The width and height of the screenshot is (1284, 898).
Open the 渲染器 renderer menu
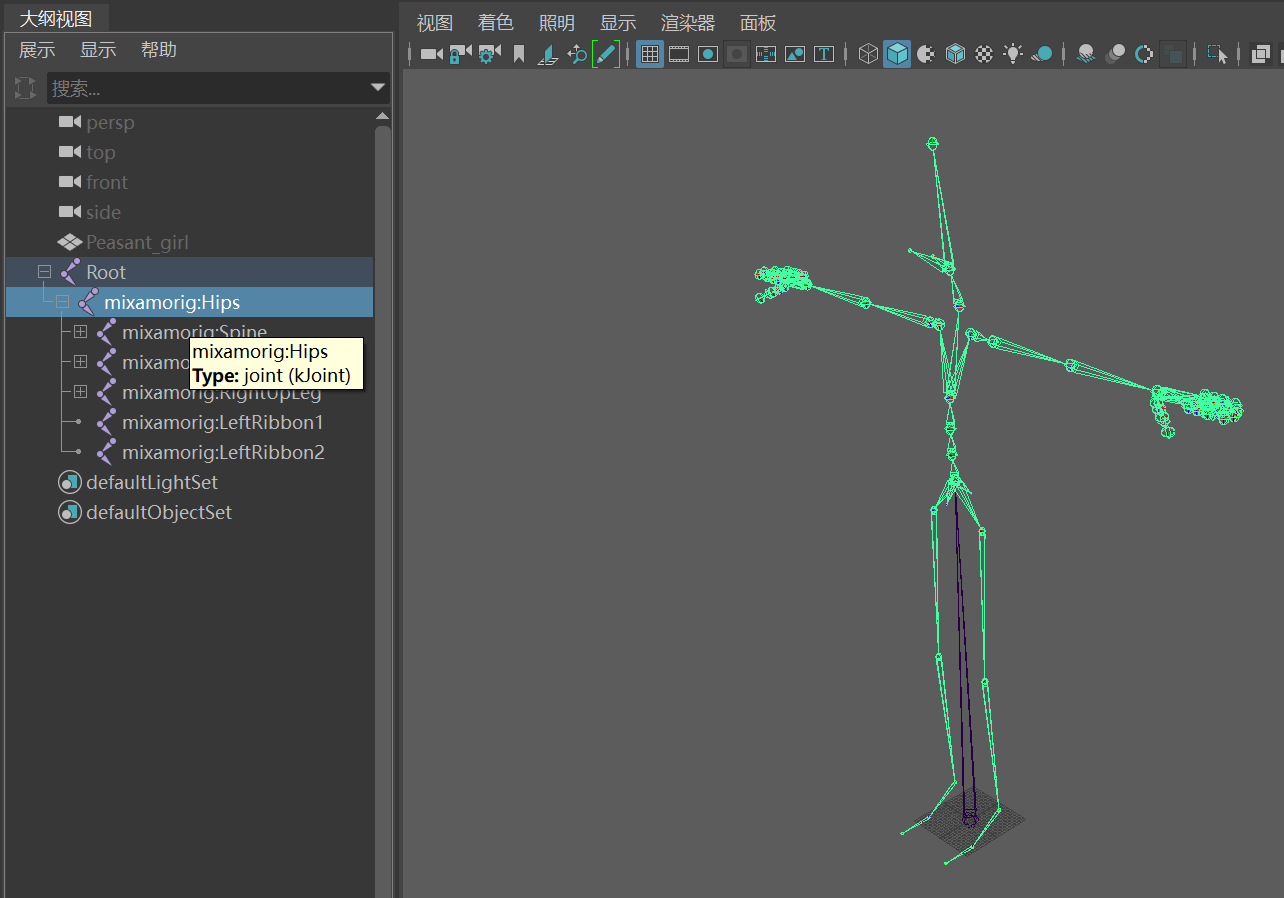pos(688,23)
